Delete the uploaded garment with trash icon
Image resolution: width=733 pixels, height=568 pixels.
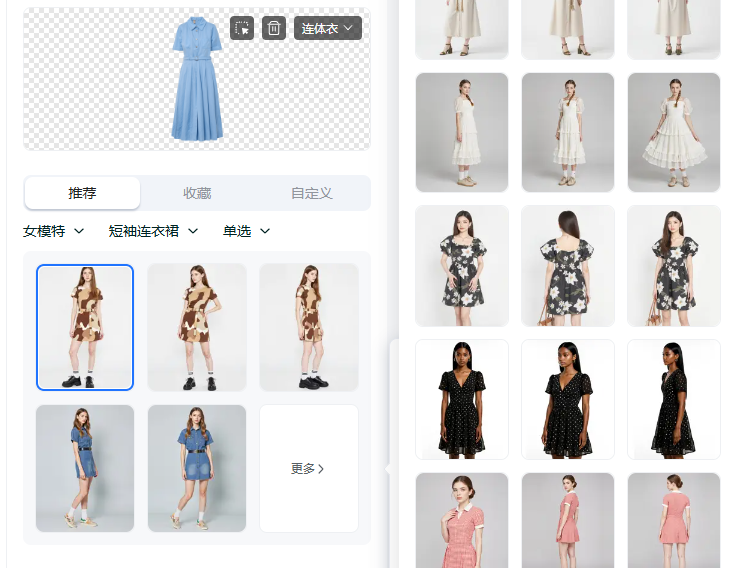[x=273, y=28]
